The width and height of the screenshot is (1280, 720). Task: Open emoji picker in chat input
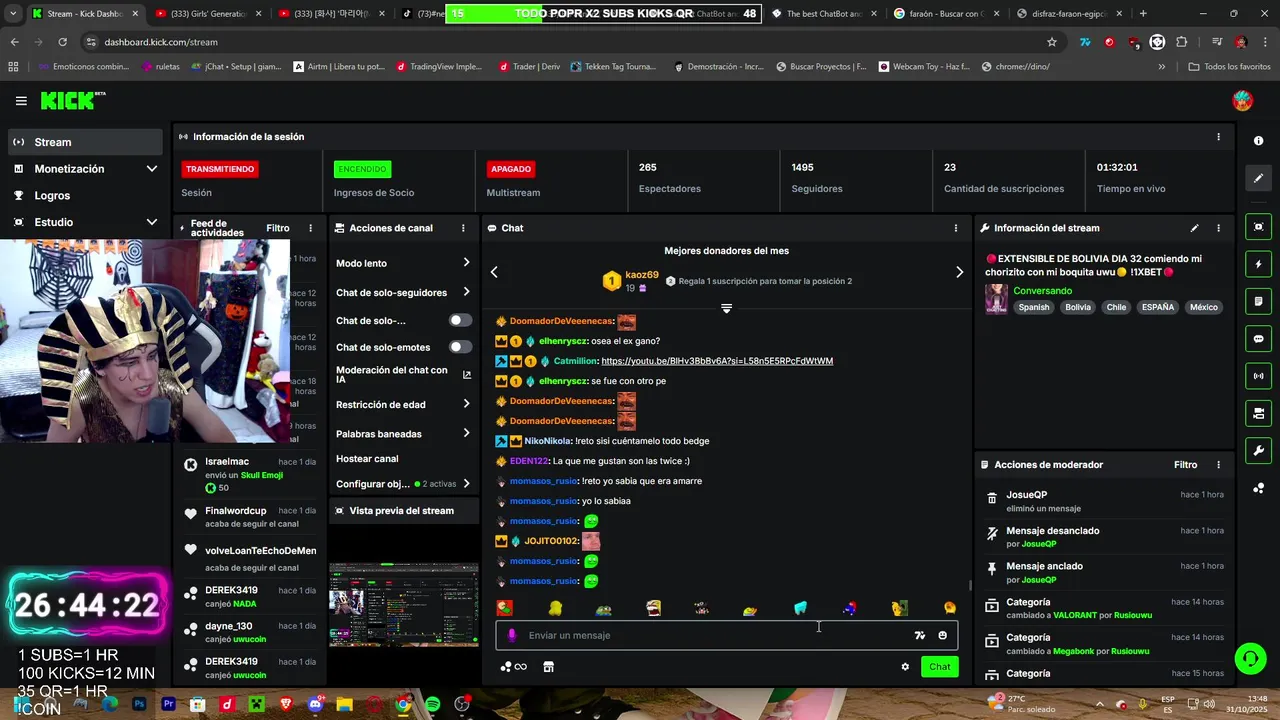942,635
